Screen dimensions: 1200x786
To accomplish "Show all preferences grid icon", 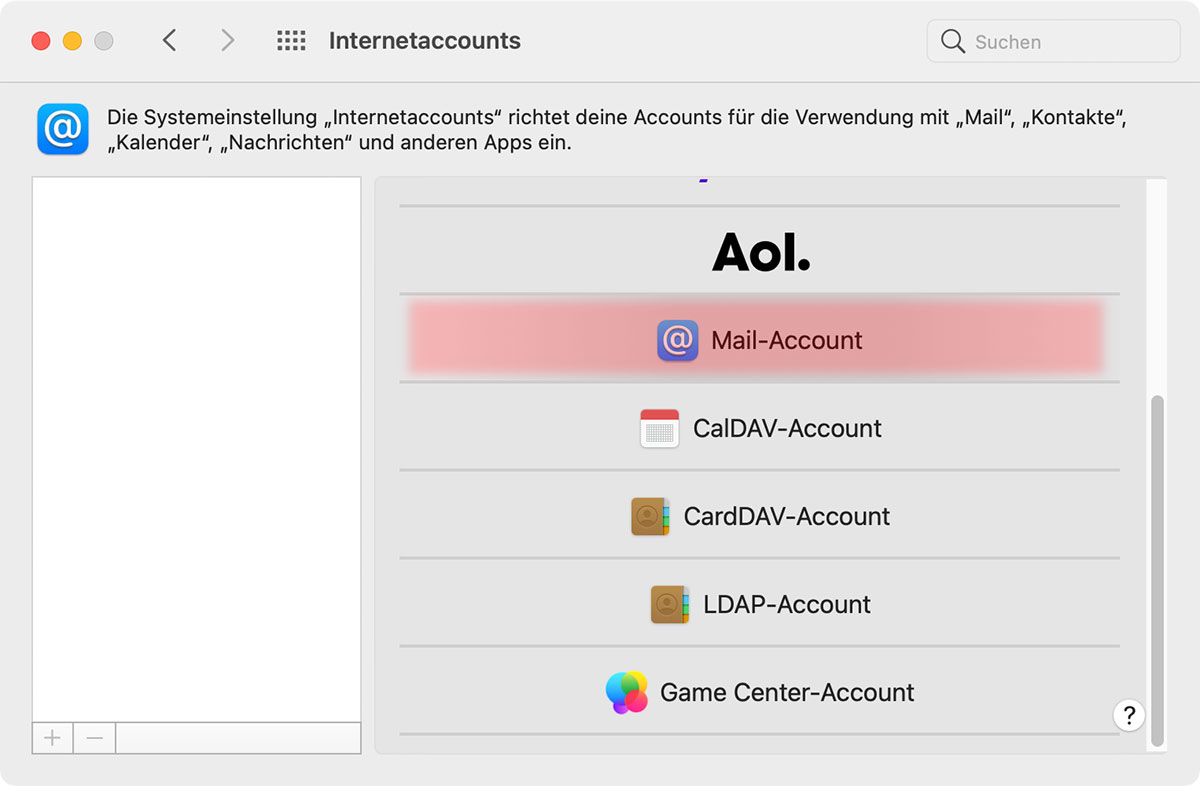I will [291, 41].
